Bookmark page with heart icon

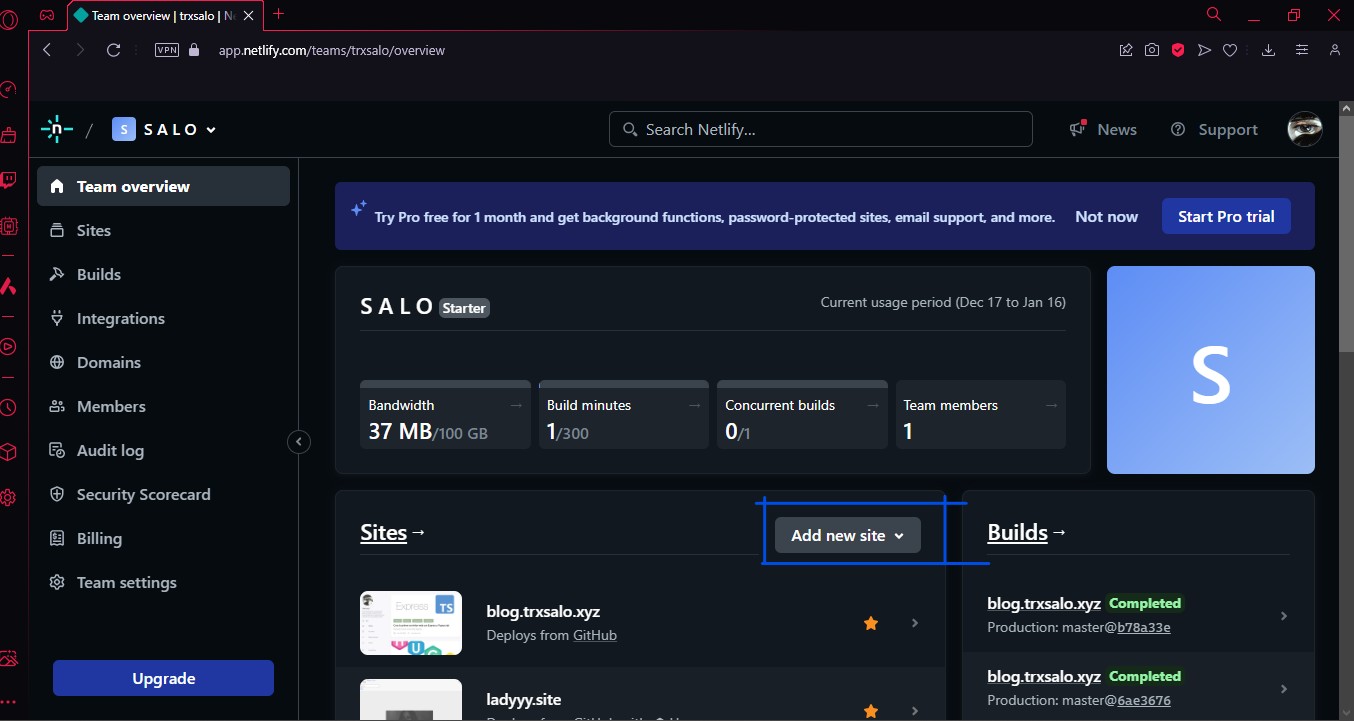1231,50
